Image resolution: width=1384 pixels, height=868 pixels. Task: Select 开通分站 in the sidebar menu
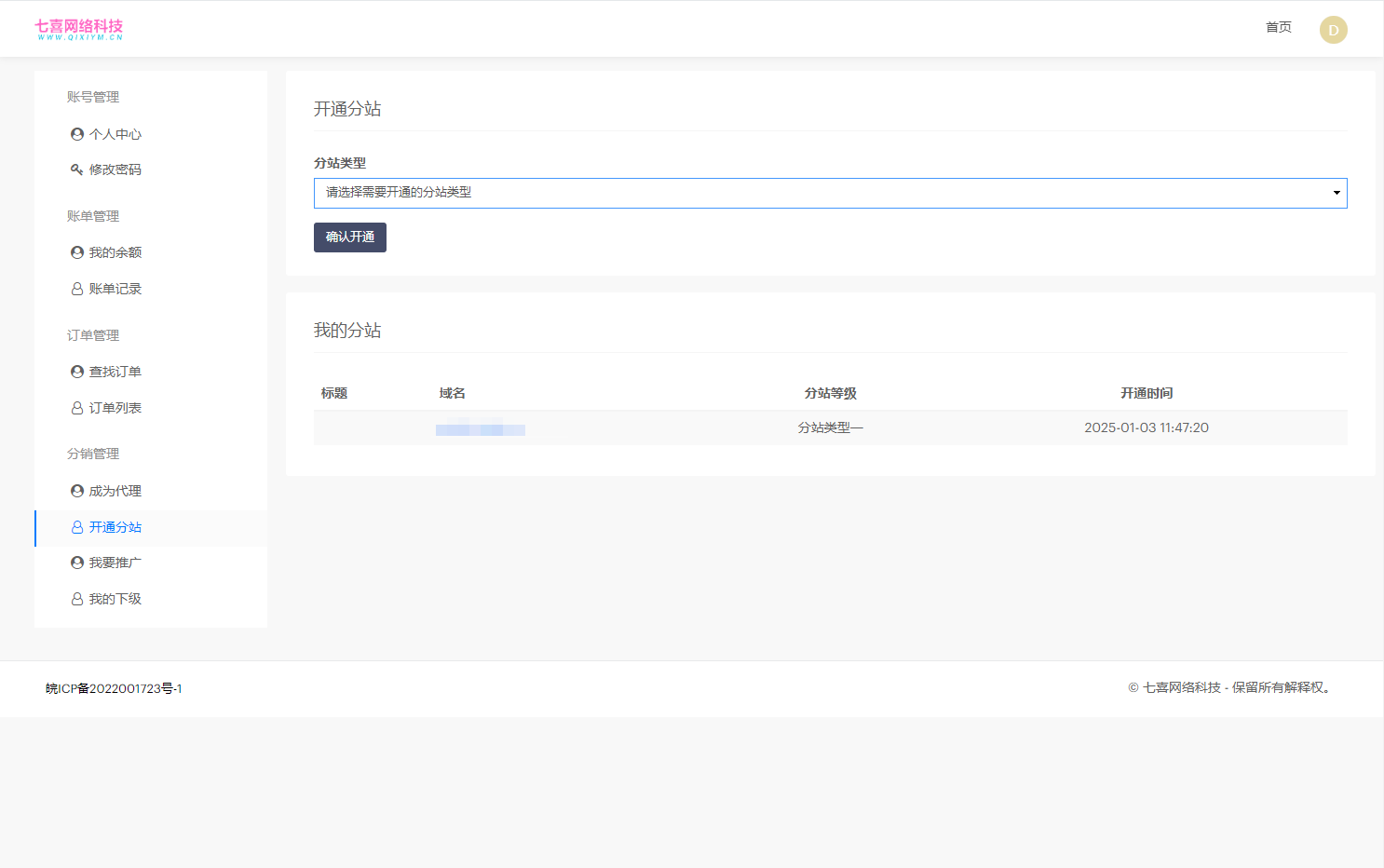tap(115, 527)
